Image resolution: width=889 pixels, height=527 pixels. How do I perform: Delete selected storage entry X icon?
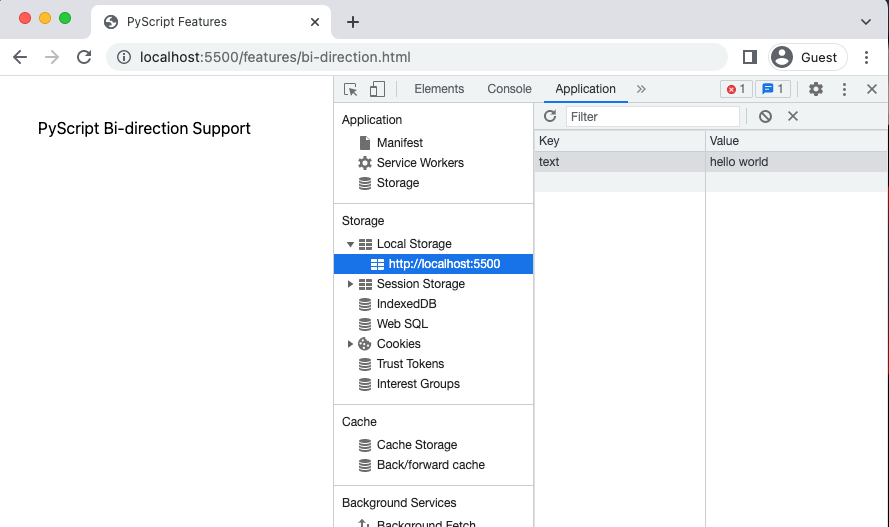[793, 116]
